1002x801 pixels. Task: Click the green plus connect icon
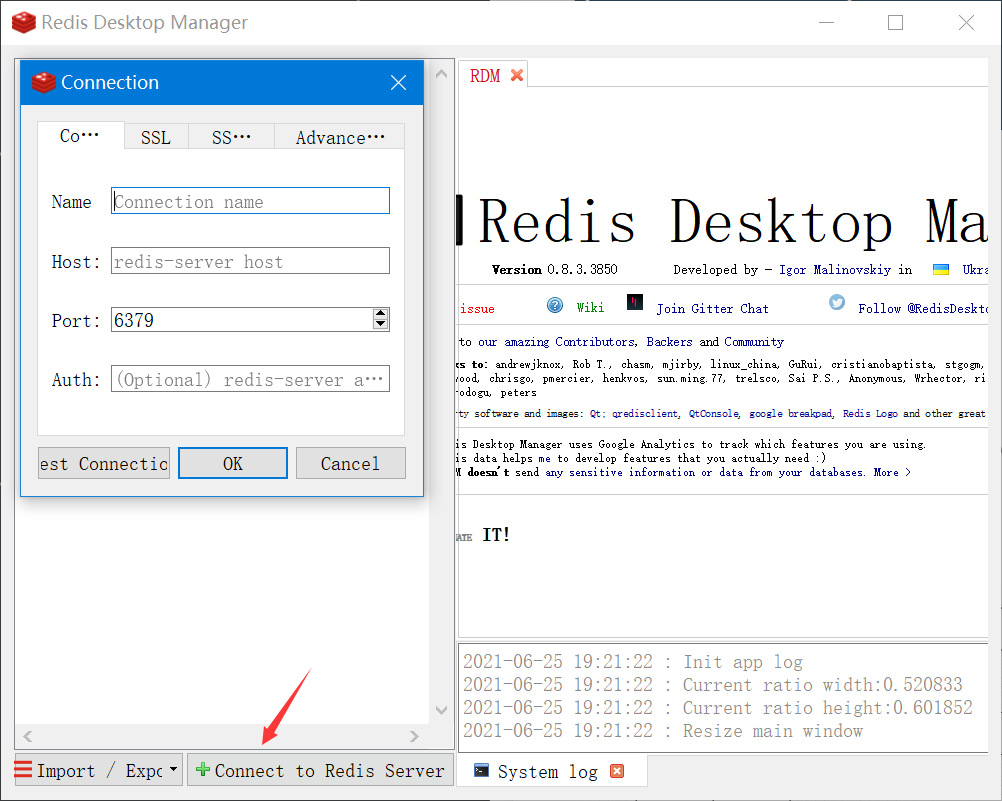click(203, 769)
